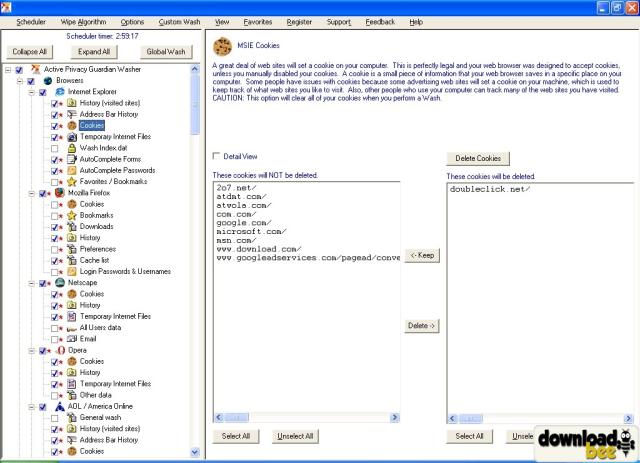Enable the Firefox Preferences checkbox
The image size is (640, 463).
54,249
